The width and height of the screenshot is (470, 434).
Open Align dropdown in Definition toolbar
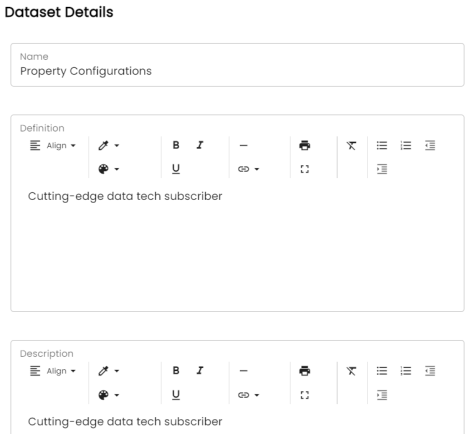click(53, 145)
